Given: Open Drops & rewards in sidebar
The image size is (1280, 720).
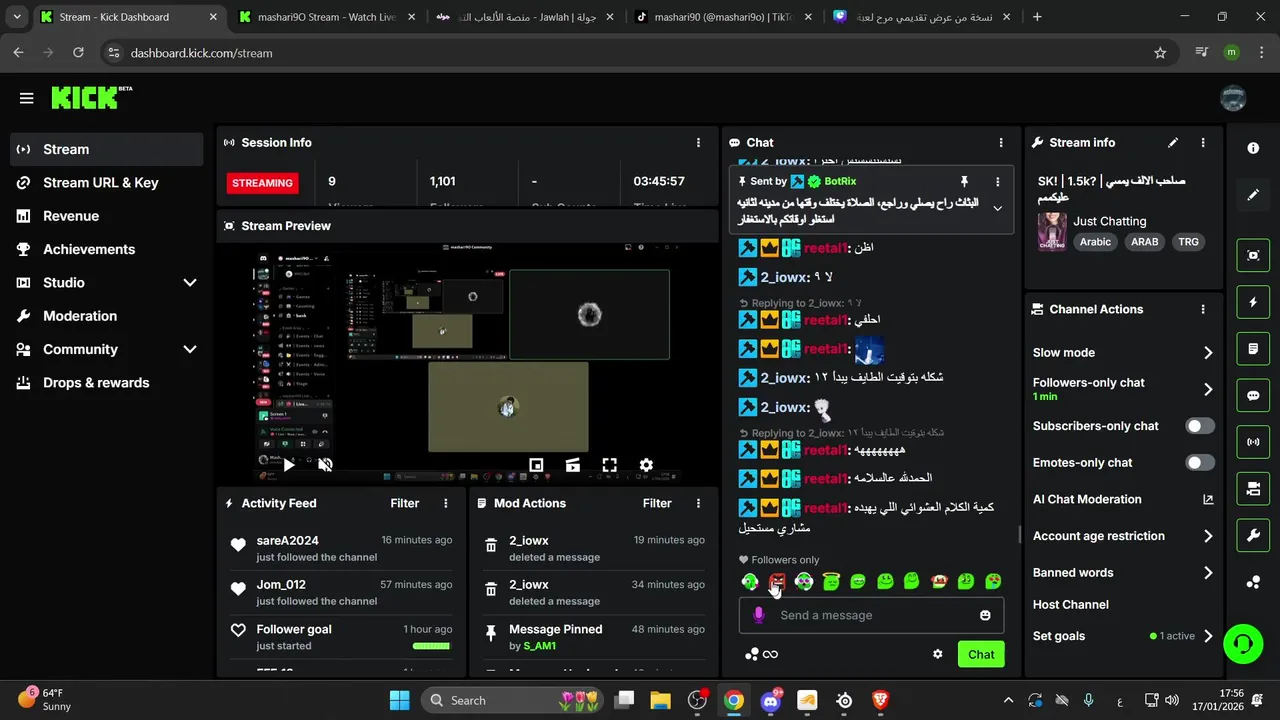Looking at the screenshot, I should coord(107,383).
